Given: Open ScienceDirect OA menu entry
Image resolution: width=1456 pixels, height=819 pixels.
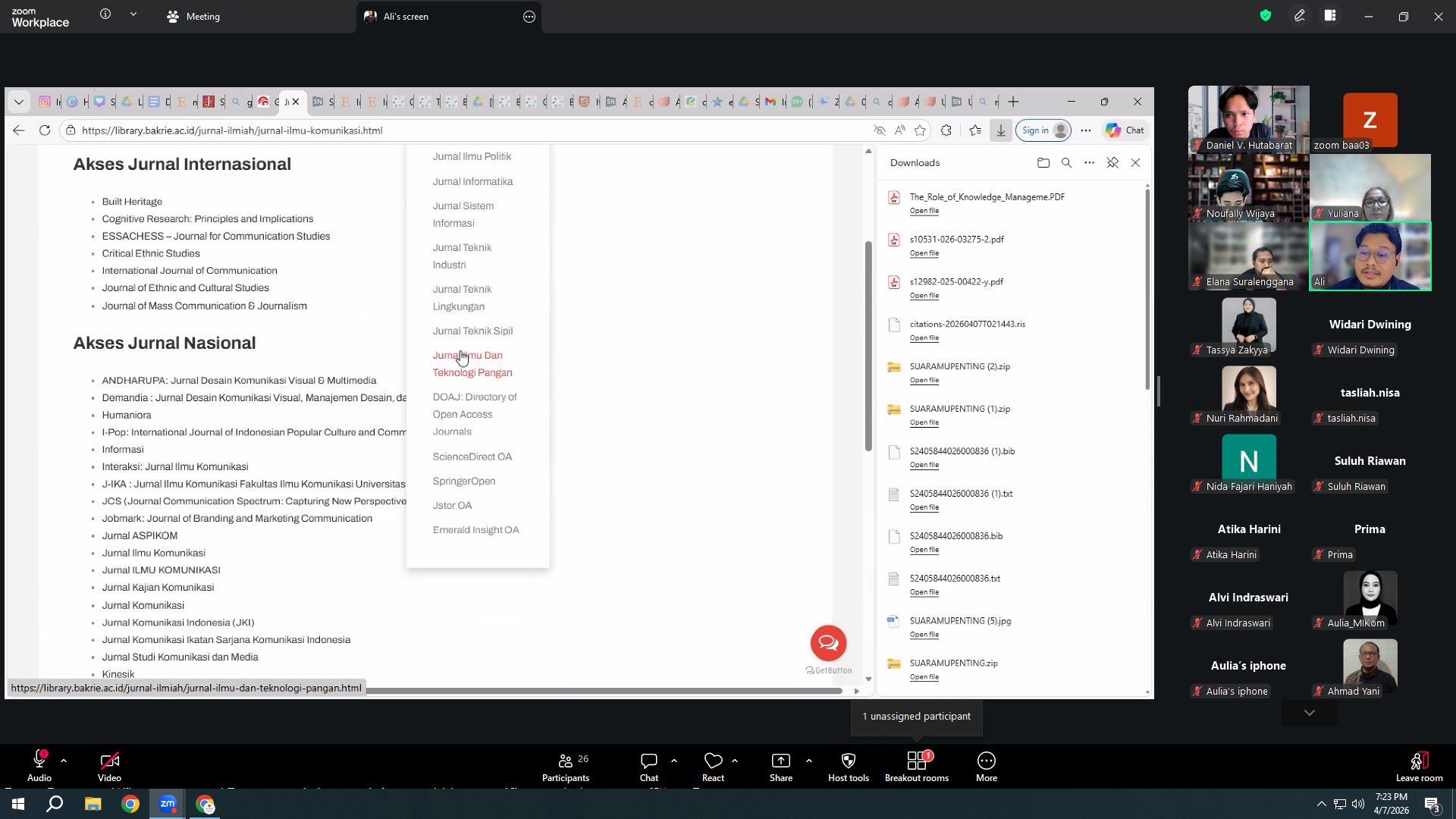Looking at the screenshot, I should pyautogui.click(x=472, y=457).
